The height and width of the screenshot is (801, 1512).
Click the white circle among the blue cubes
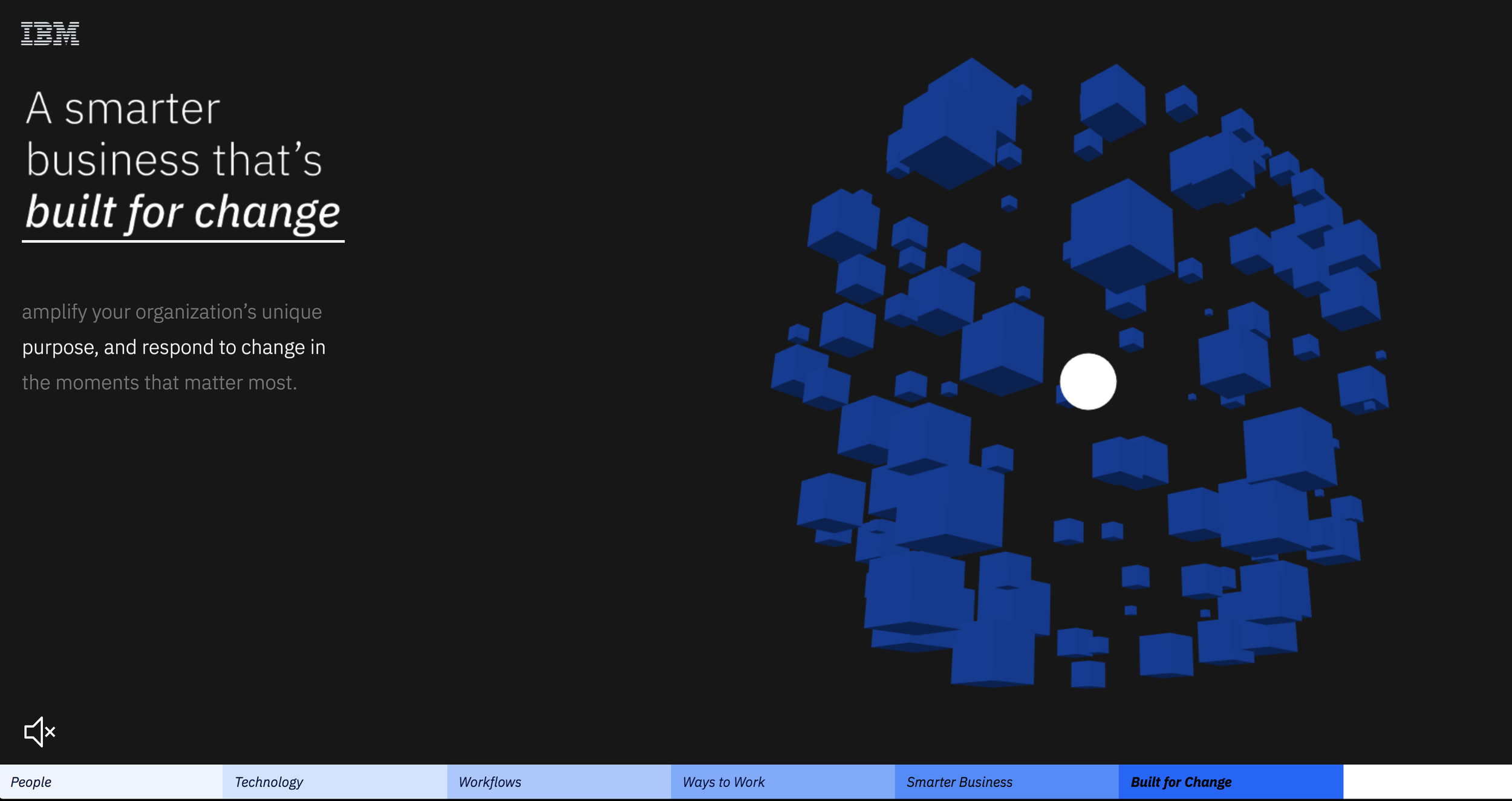(1088, 382)
